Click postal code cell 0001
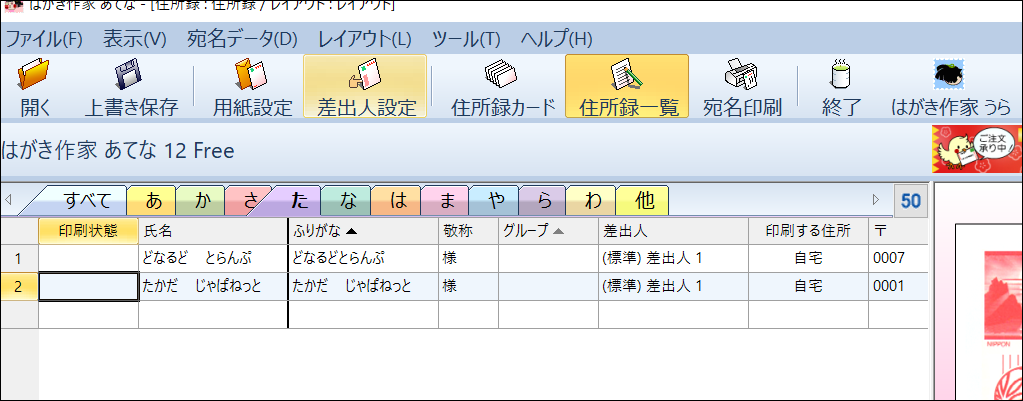The width and height of the screenshot is (1023, 401). [898, 286]
